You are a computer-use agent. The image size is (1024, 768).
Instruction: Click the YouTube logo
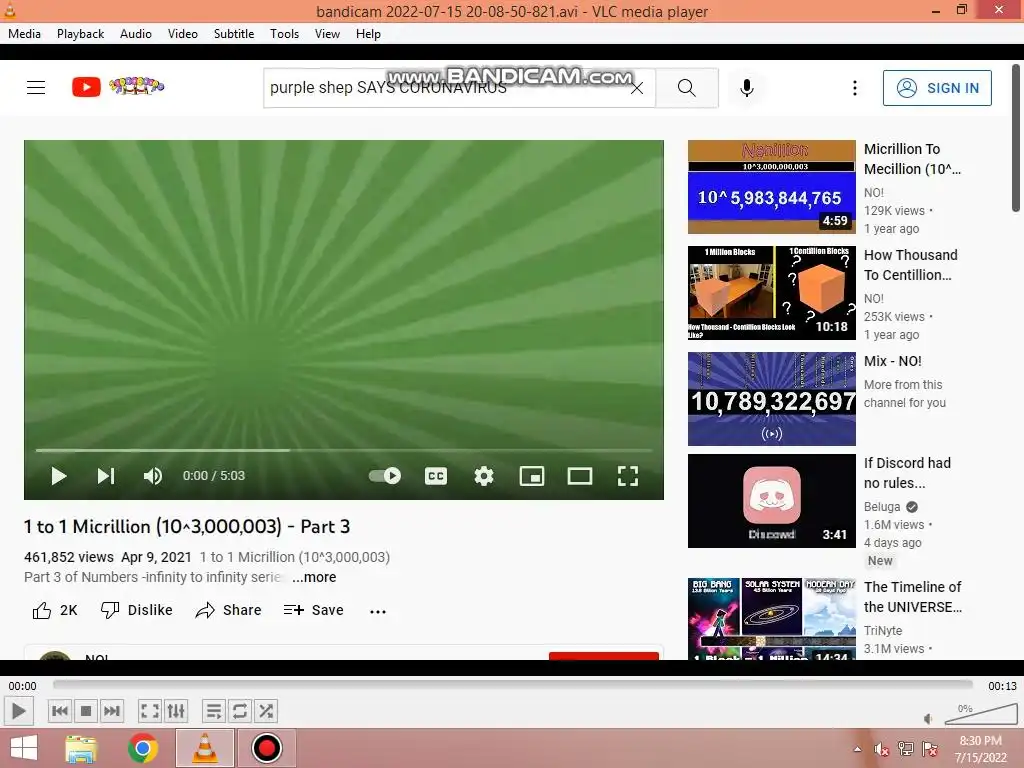pos(118,86)
